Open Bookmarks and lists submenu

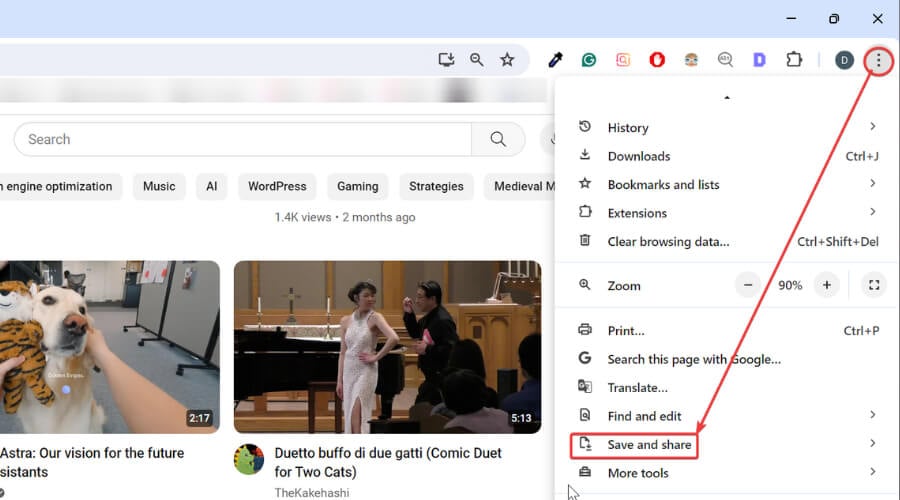pyautogui.click(x=727, y=184)
